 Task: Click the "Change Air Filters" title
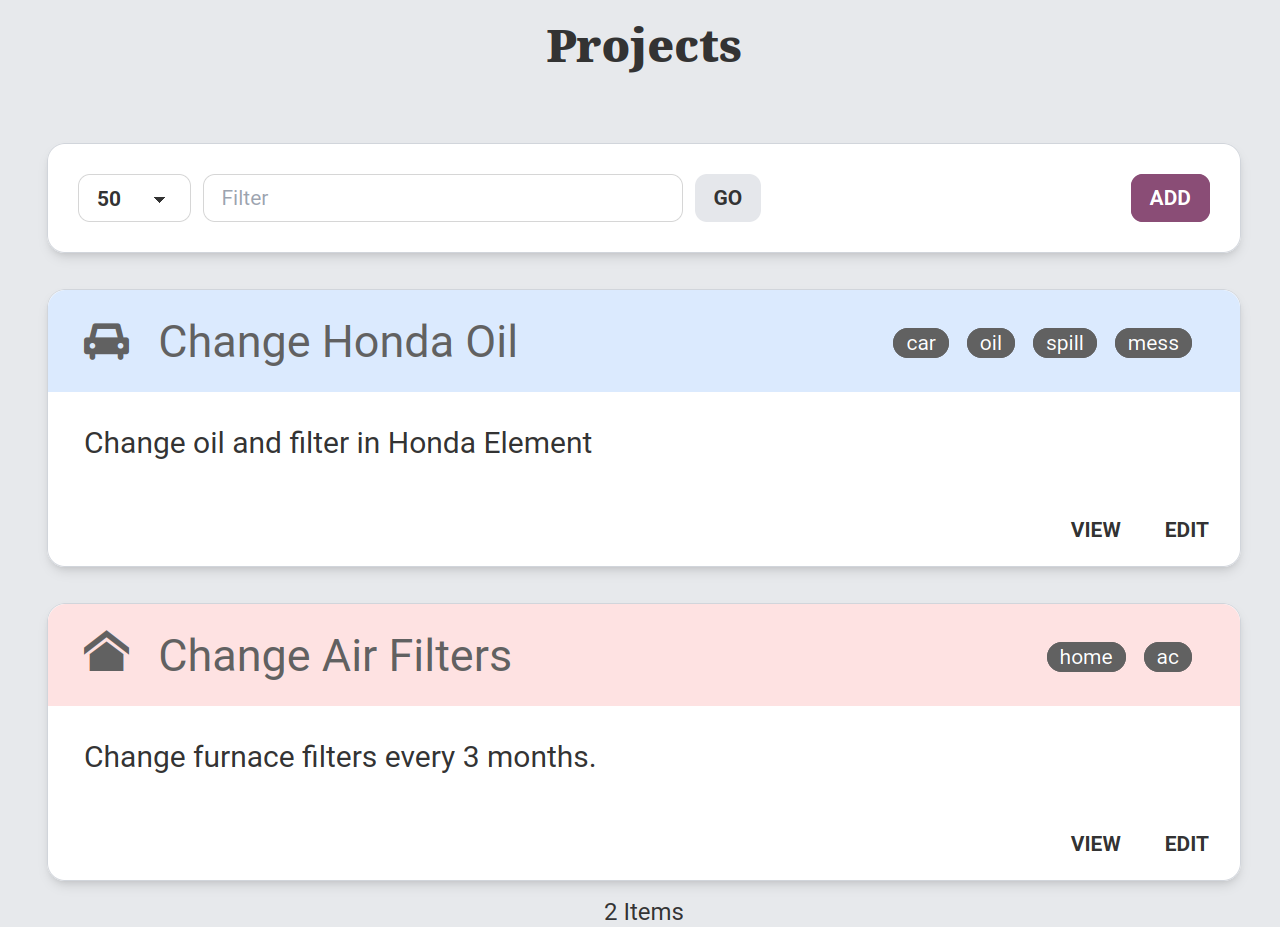(x=335, y=656)
